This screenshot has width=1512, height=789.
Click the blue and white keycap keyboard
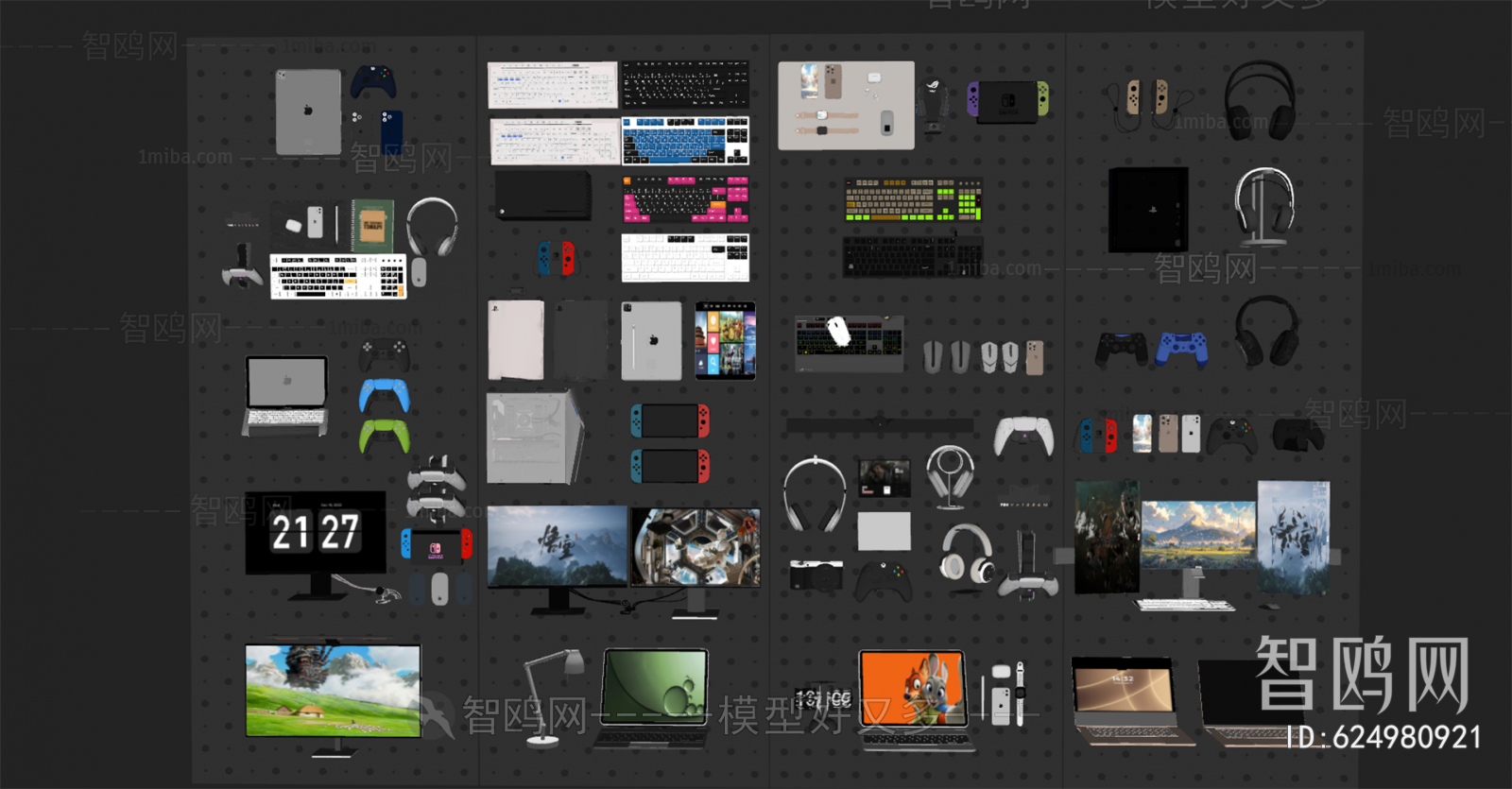(x=685, y=141)
